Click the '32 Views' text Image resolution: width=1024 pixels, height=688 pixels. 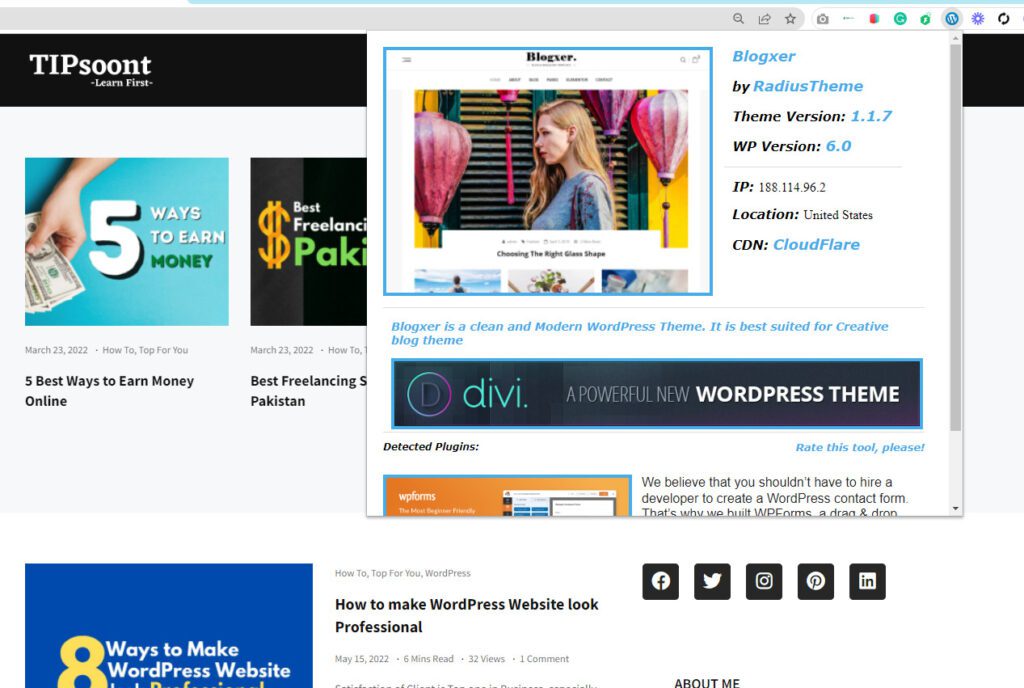point(487,659)
